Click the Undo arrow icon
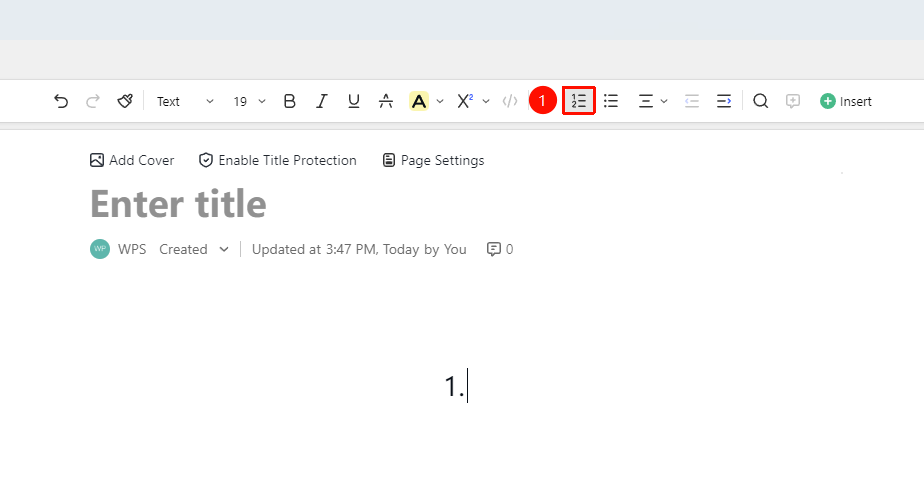 pyautogui.click(x=61, y=101)
